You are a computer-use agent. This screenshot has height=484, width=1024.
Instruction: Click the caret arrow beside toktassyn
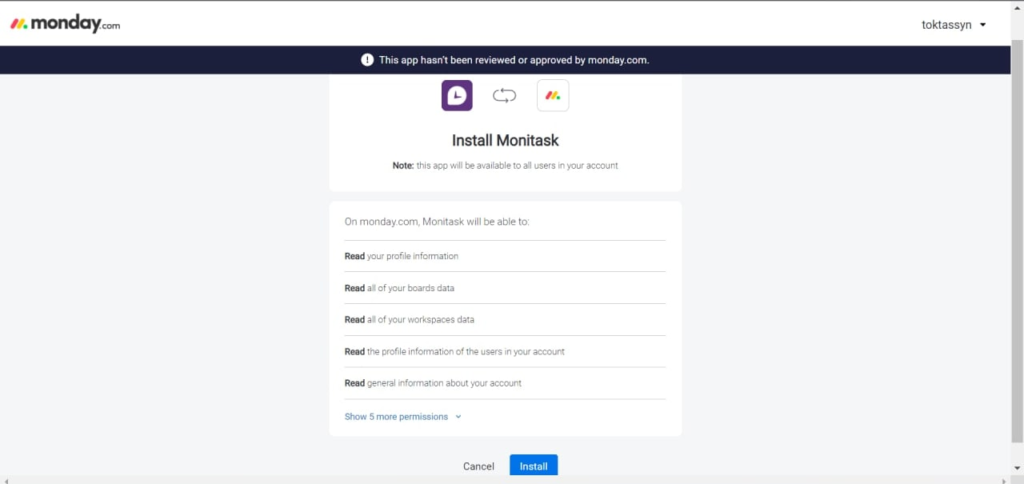pyautogui.click(x=983, y=25)
